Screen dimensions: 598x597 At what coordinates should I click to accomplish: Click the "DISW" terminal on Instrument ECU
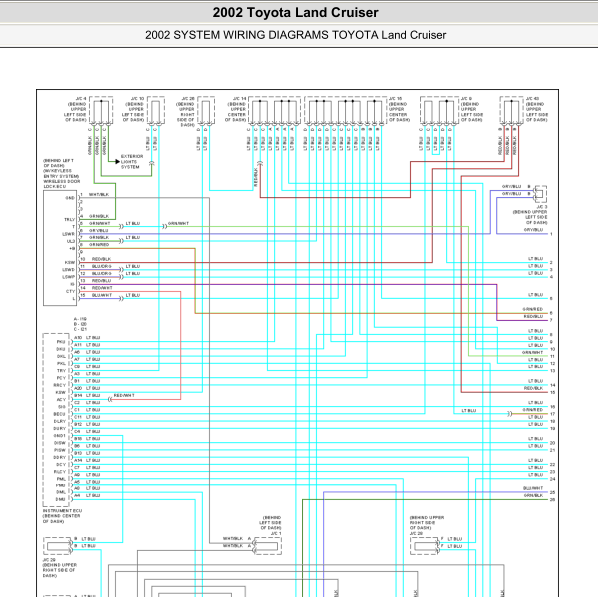click(x=60, y=443)
